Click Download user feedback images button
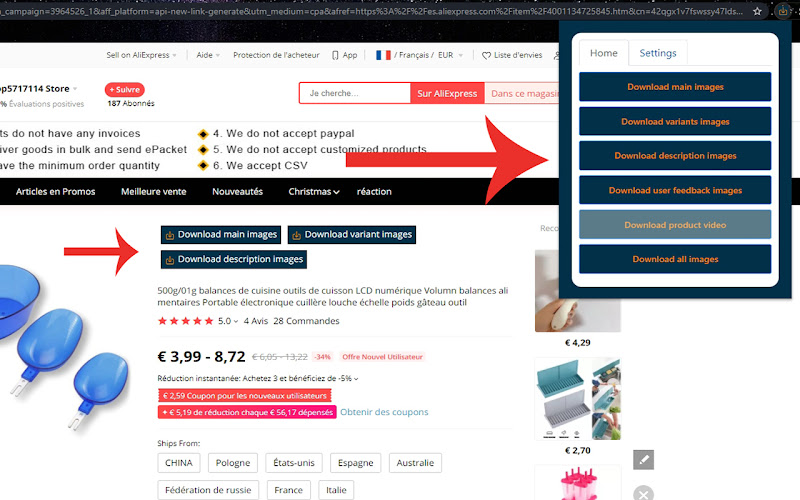This screenshot has height=500, width=800. click(675, 190)
